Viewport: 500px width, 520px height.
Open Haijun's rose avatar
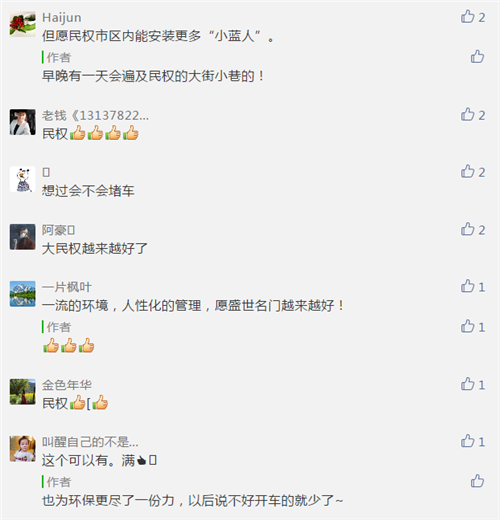pyautogui.click(x=22, y=24)
